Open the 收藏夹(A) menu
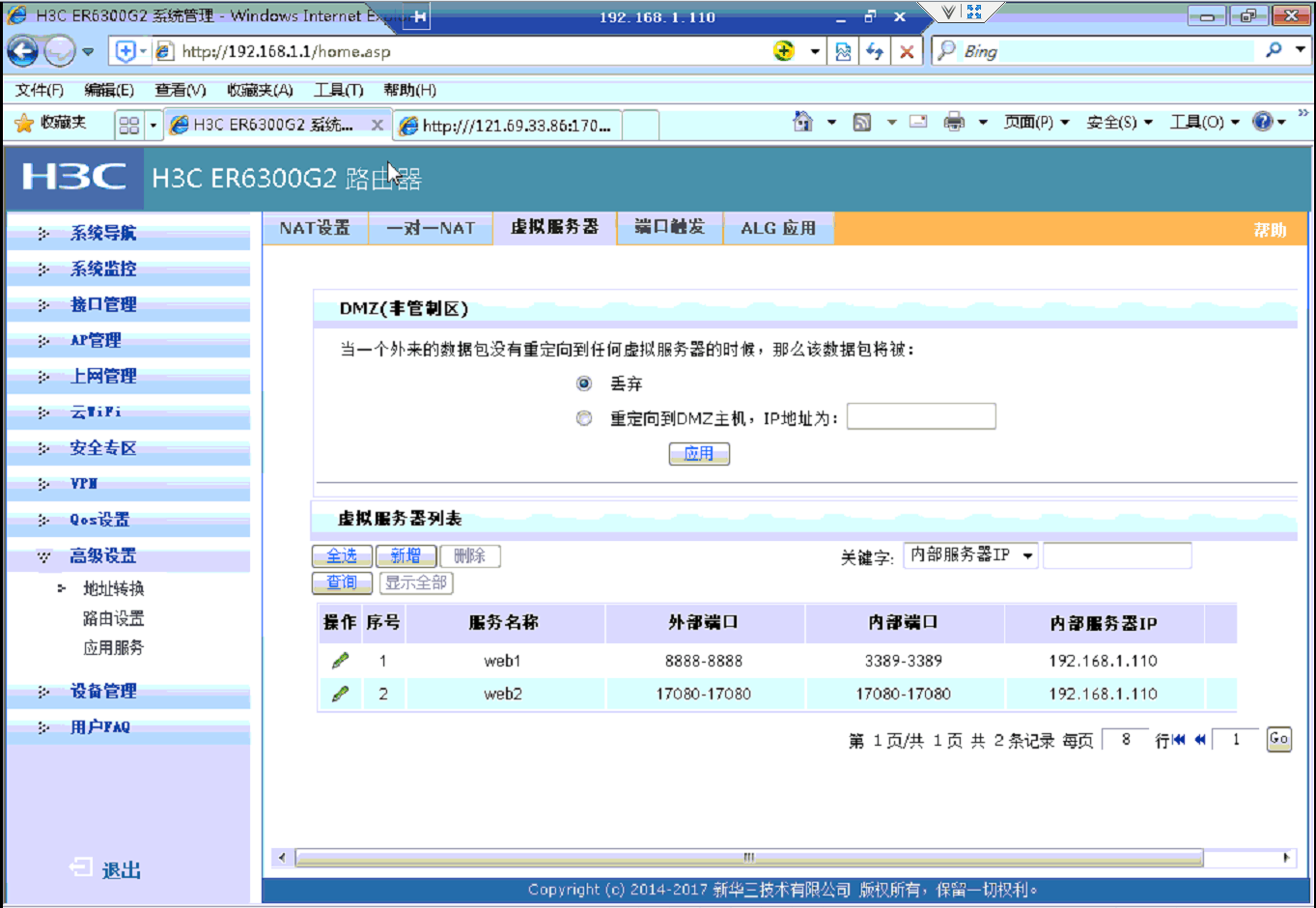 (260, 90)
